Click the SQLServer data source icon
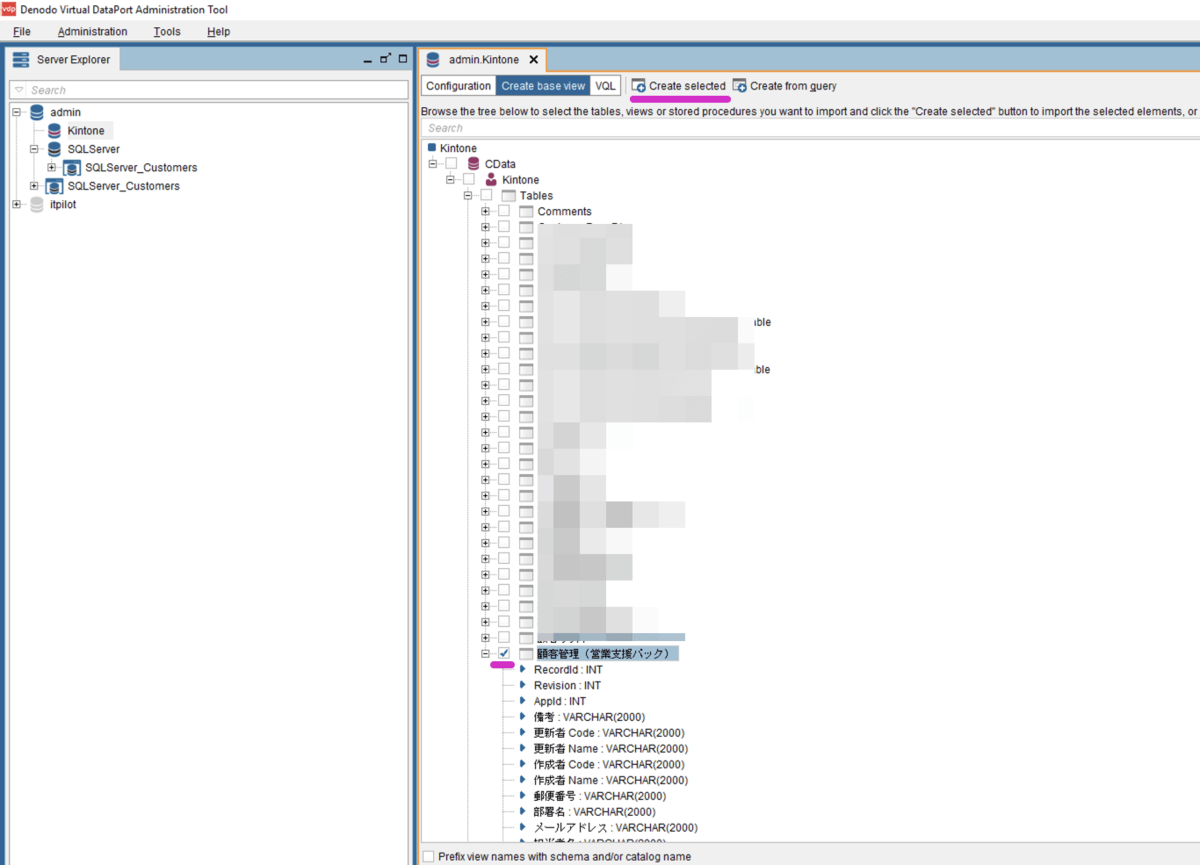1200x865 pixels. pos(55,149)
